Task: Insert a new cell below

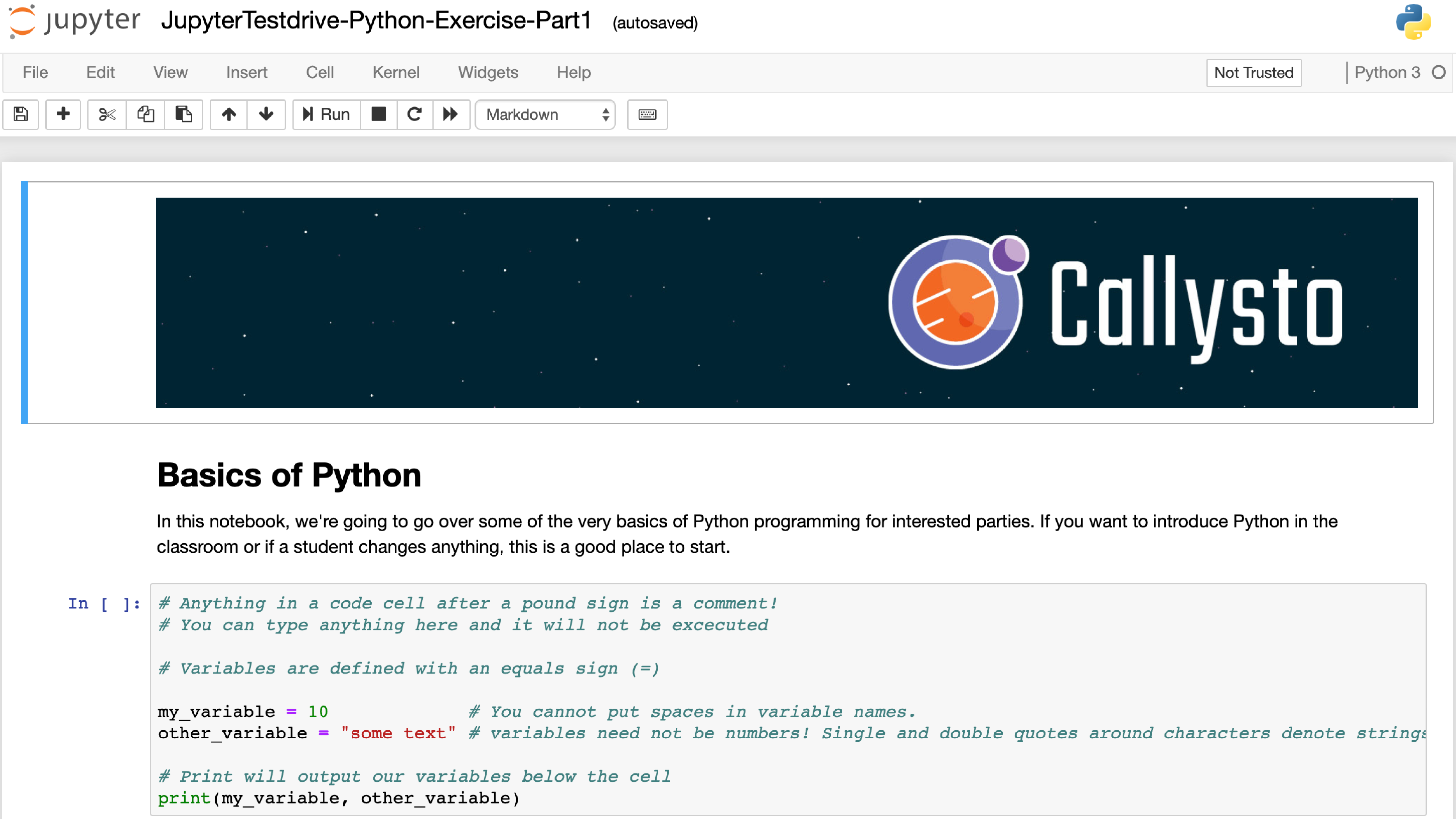Action: tap(63, 115)
